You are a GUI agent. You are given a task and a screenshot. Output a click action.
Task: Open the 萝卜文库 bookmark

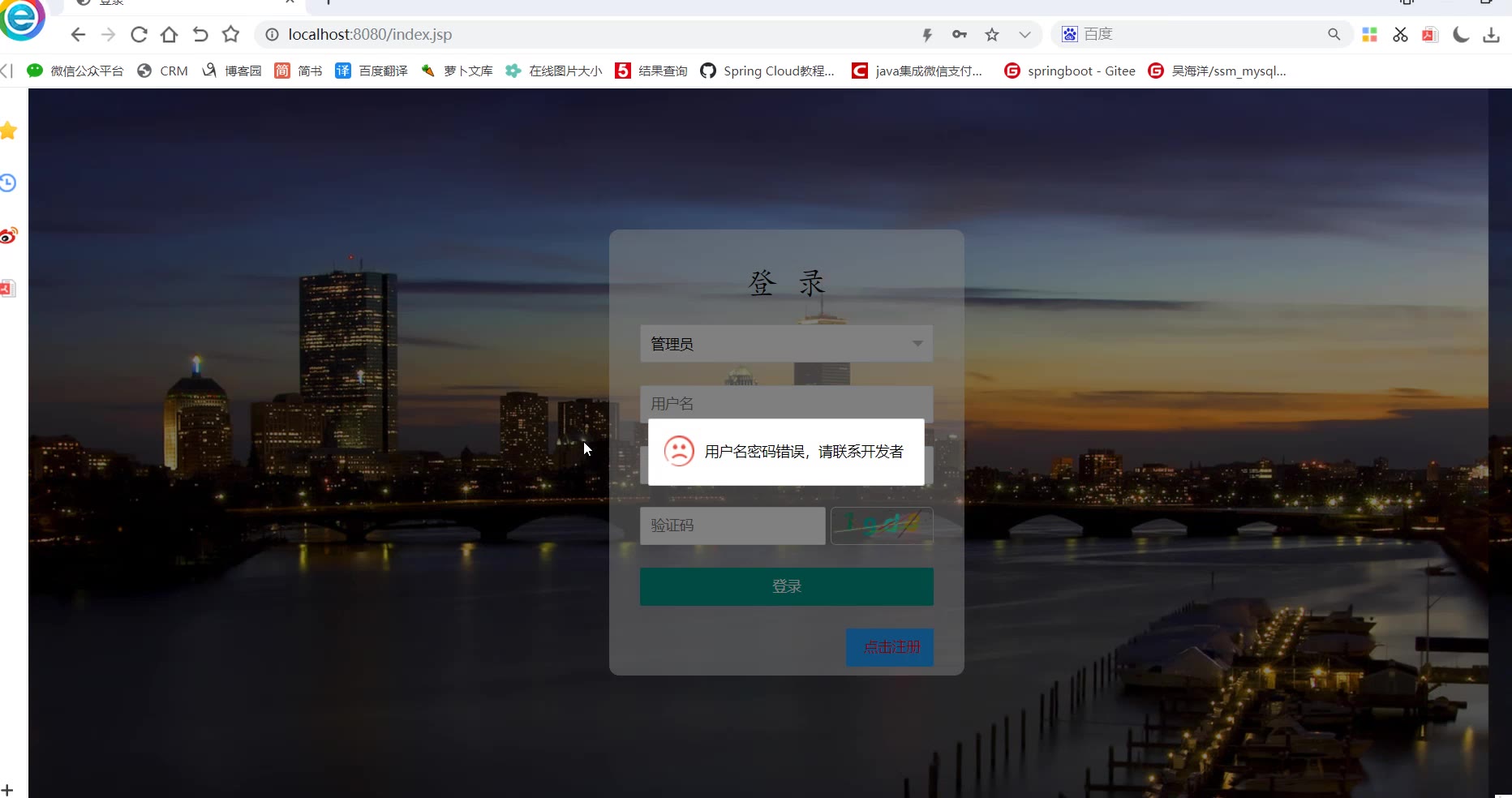pos(457,71)
